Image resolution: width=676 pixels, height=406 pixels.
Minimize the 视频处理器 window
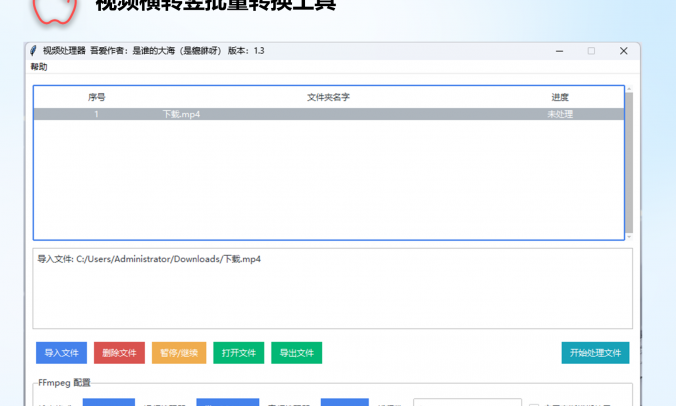(x=559, y=51)
